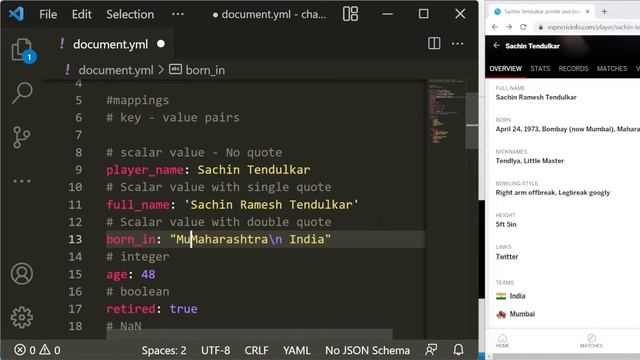Click the Mumbai team logo icon
640x360 pixels.
pyautogui.click(x=501, y=314)
